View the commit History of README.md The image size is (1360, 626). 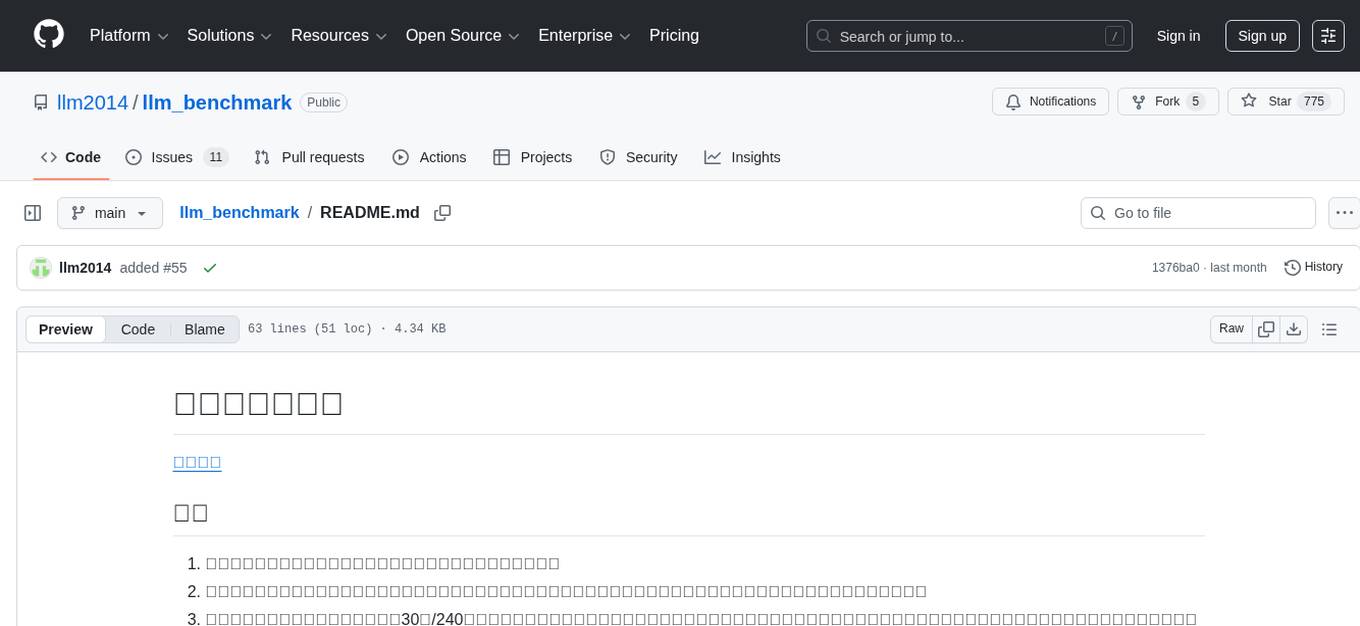(x=1313, y=267)
